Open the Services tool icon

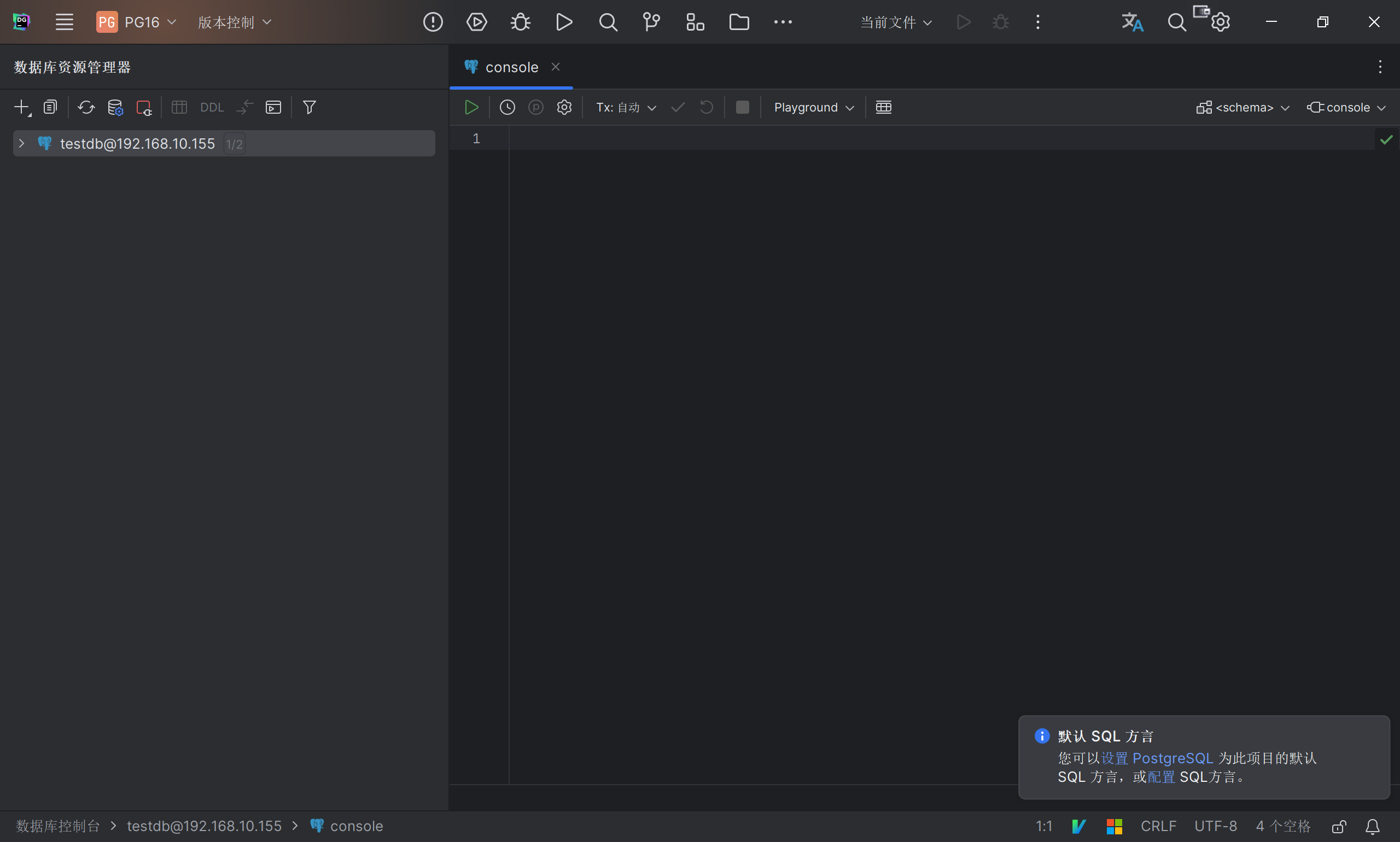[477, 22]
